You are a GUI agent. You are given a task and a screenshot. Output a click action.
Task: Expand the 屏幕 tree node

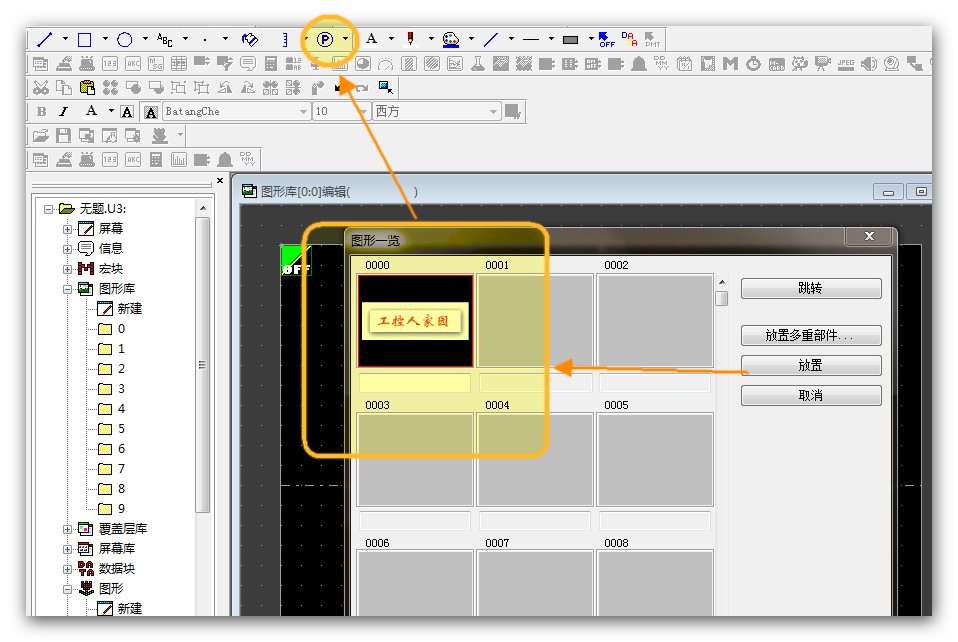pyautogui.click(x=68, y=229)
